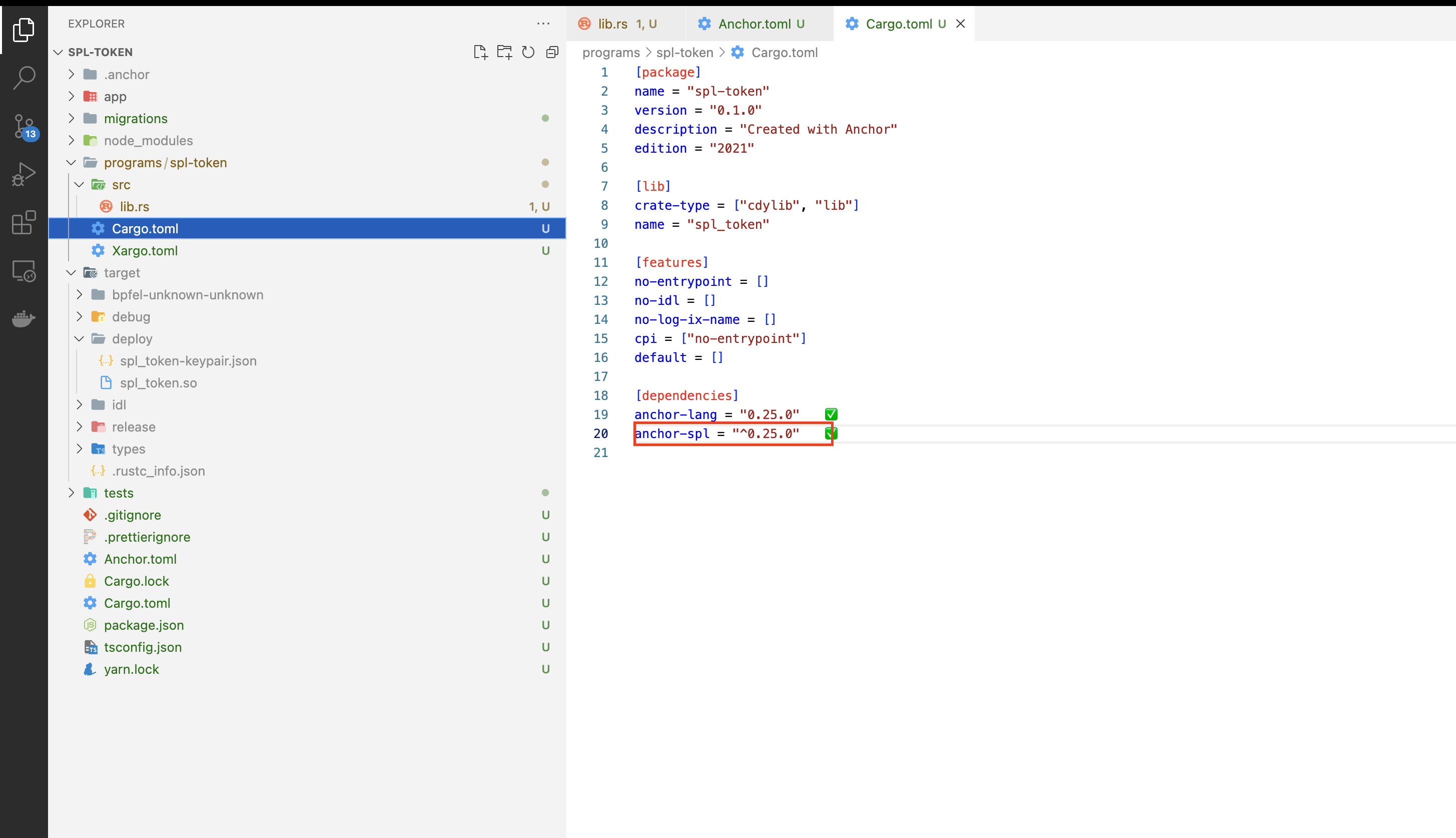Collapse the deploy folder
Screen dimensions: 1456x838
click(x=132, y=339)
